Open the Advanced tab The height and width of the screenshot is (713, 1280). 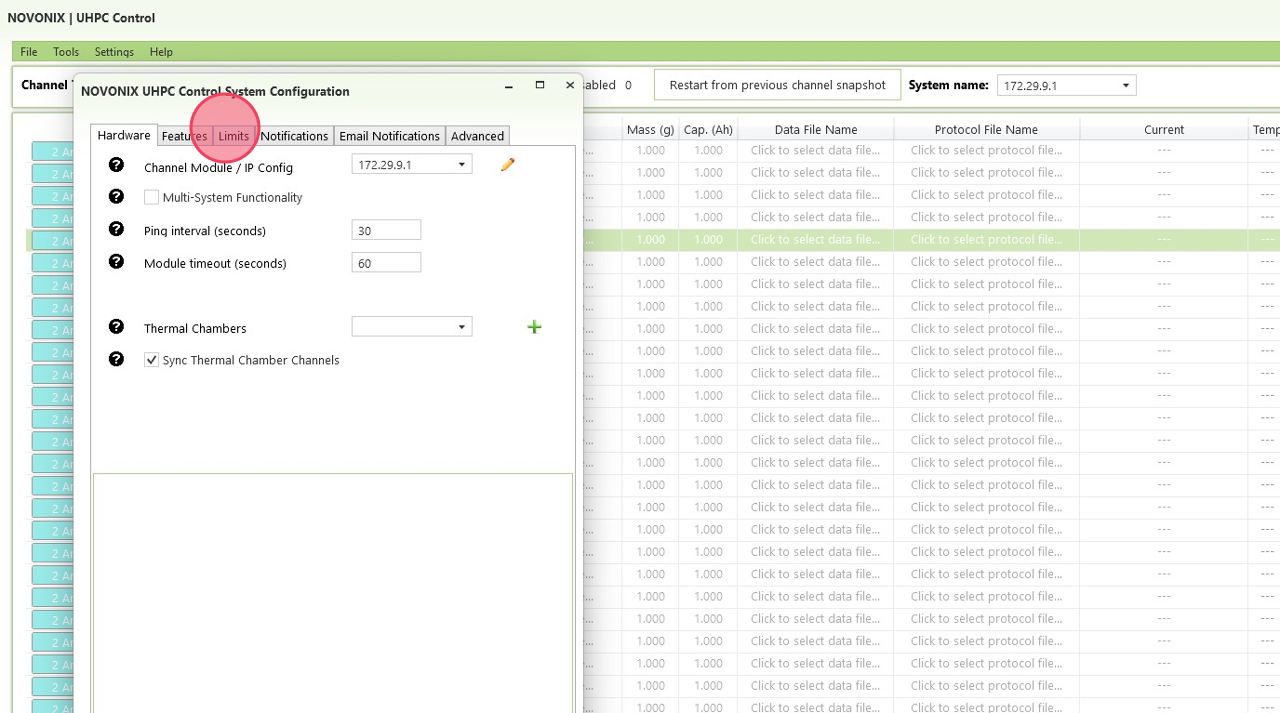tap(477, 136)
